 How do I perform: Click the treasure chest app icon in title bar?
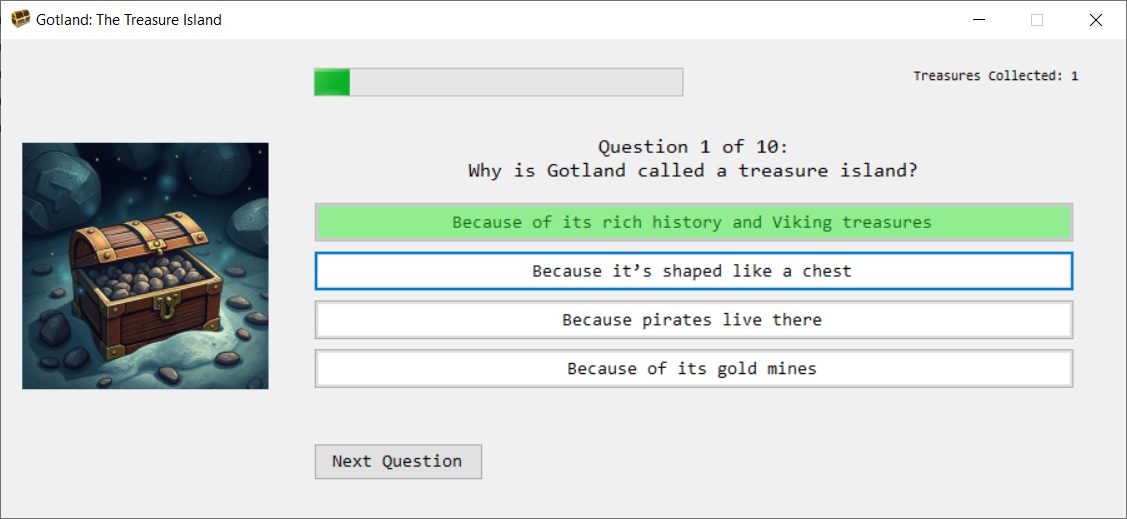tap(20, 19)
